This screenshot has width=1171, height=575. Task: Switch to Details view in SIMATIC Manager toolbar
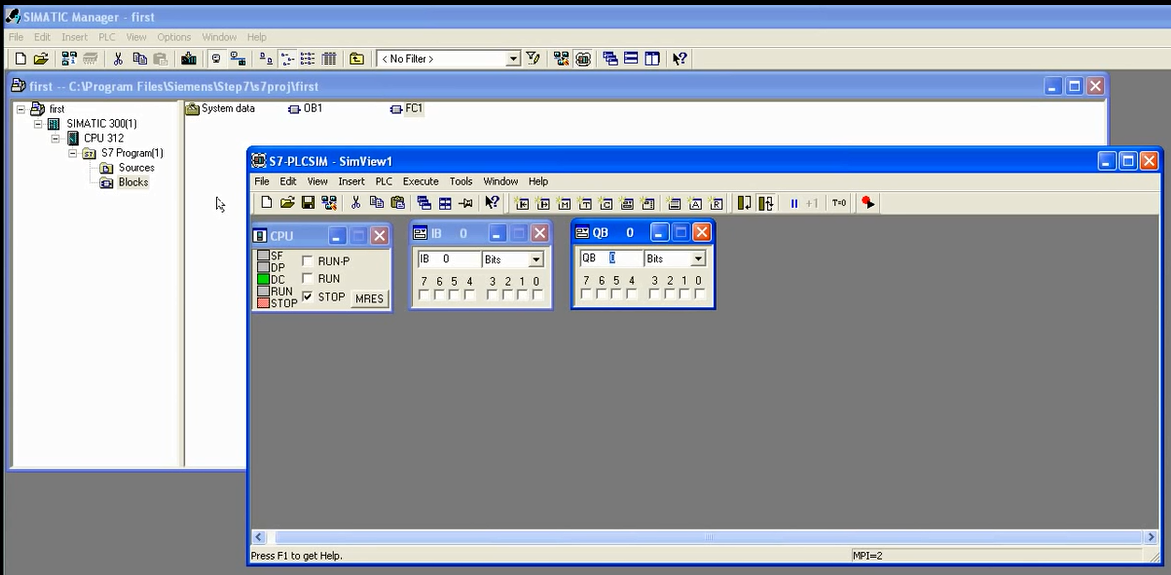(329, 58)
